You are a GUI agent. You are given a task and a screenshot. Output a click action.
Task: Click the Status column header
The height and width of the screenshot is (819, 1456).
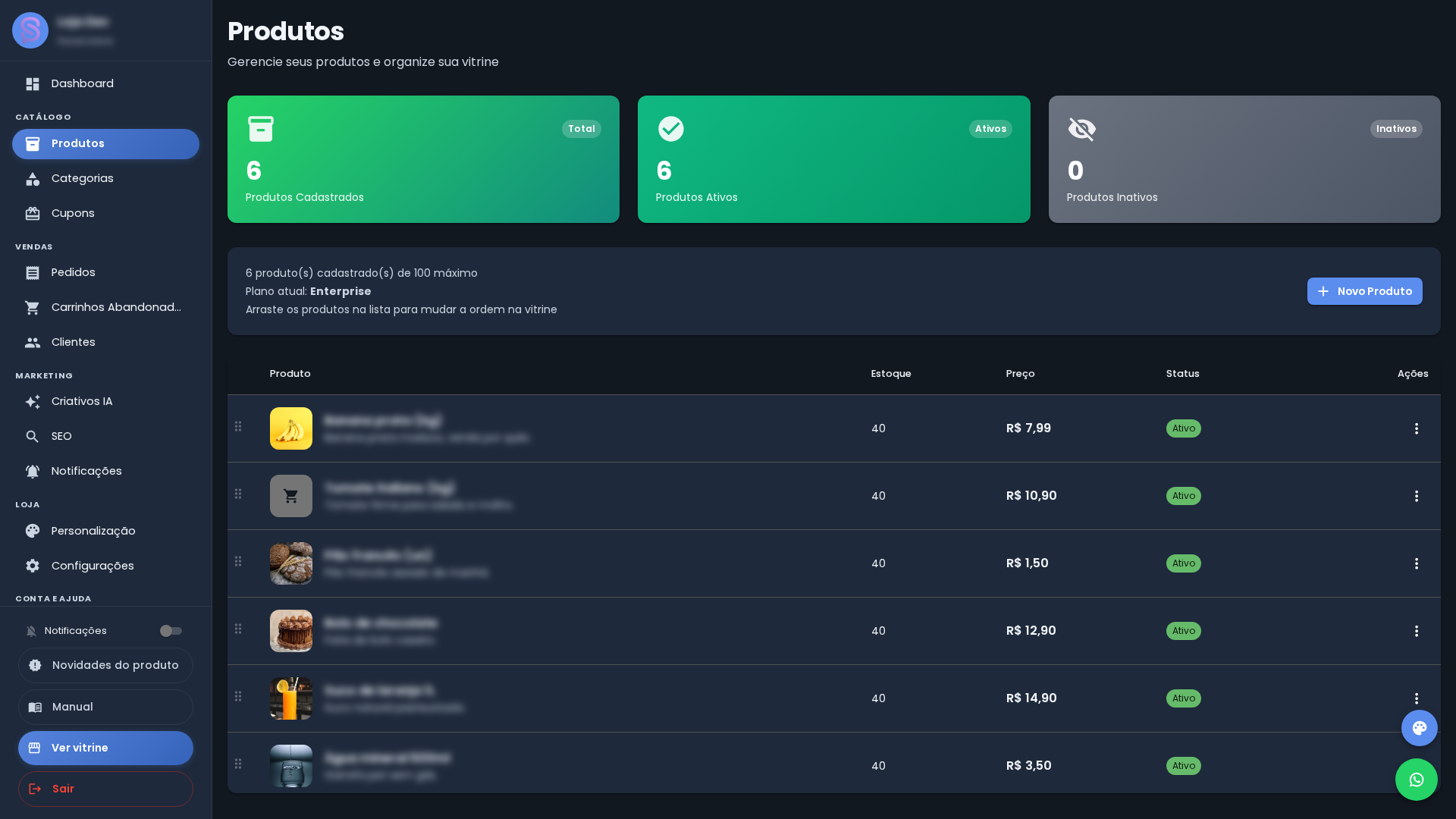[x=1182, y=374]
